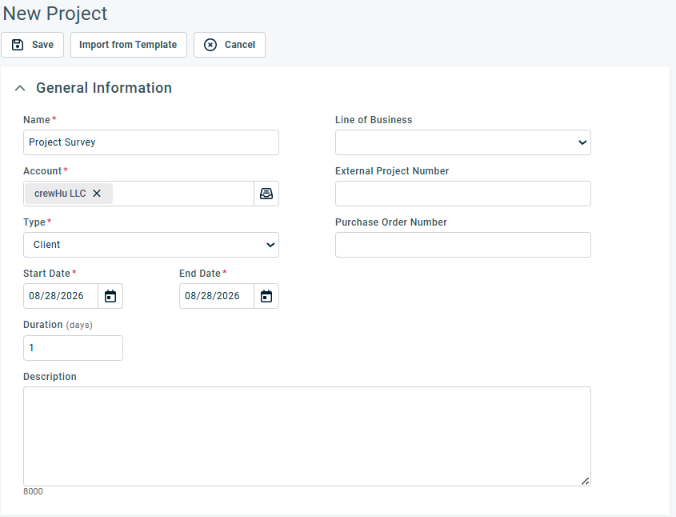The width and height of the screenshot is (676, 517).
Task: Open the account selector icon
Action: (266, 194)
